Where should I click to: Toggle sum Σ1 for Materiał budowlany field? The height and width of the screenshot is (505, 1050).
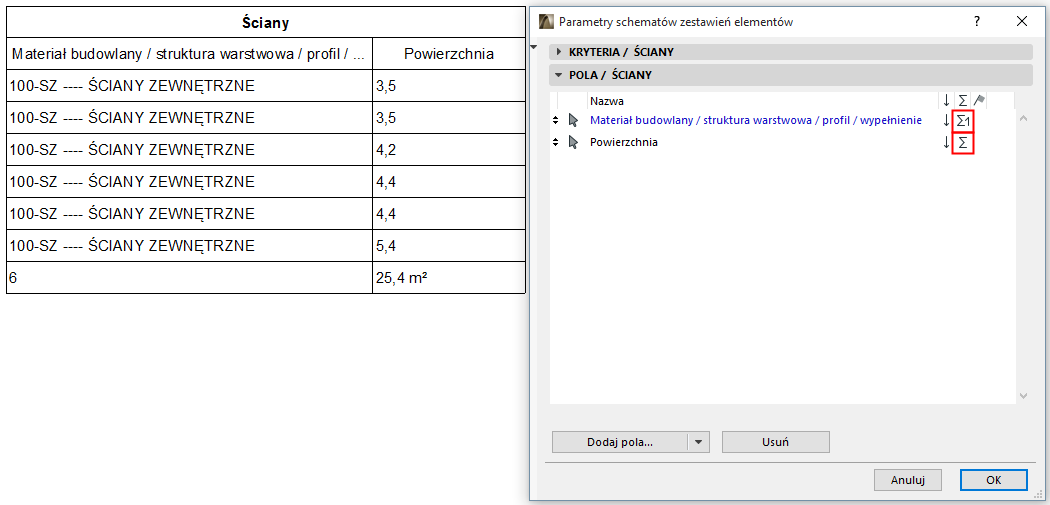click(962, 121)
